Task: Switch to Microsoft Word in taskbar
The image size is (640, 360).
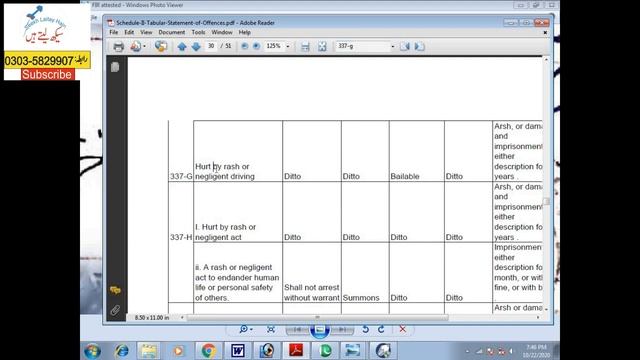Action: pyautogui.click(x=238, y=351)
